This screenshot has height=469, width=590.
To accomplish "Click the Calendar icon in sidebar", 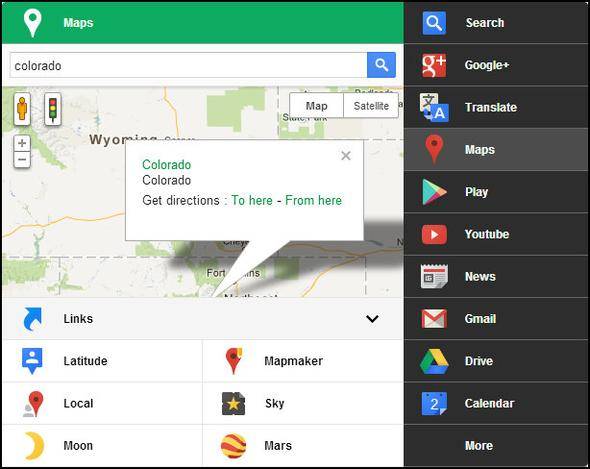I will pyautogui.click(x=434, y=404).
